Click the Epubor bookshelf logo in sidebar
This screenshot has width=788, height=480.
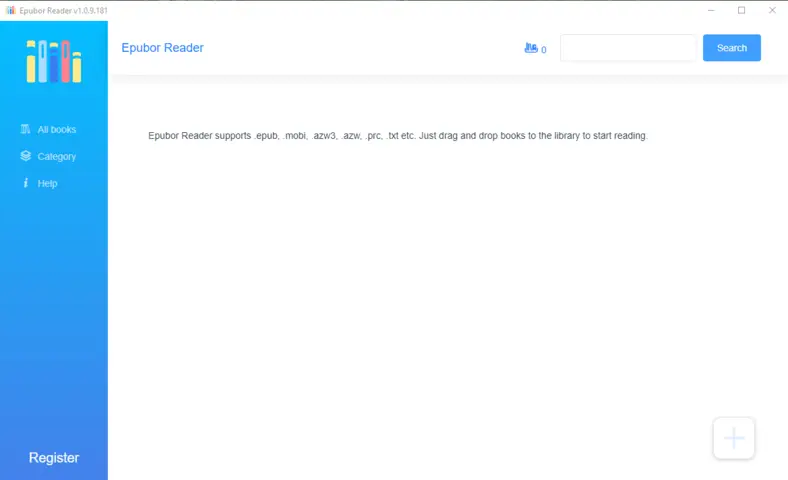click(54, 61)
